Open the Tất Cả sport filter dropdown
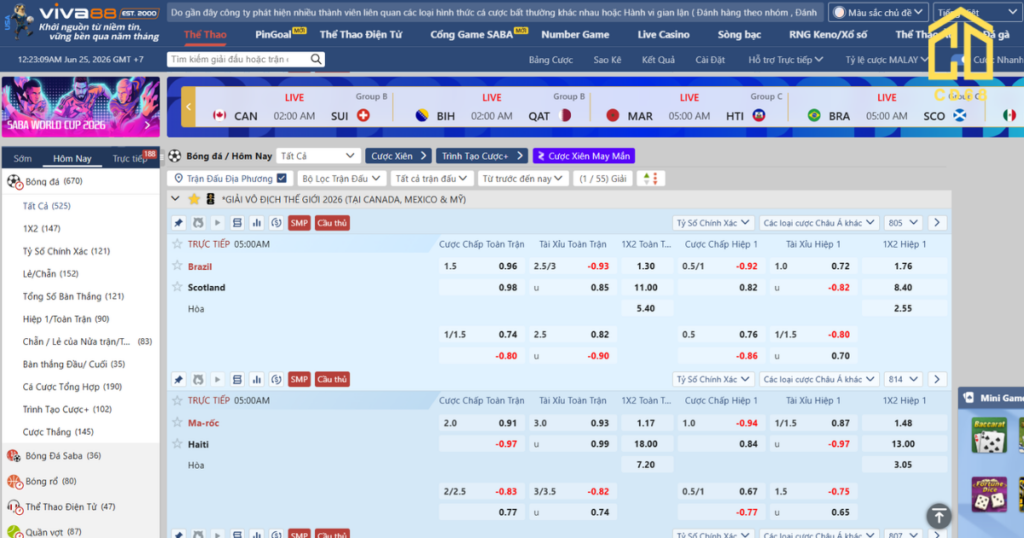 tap(317, 156)
